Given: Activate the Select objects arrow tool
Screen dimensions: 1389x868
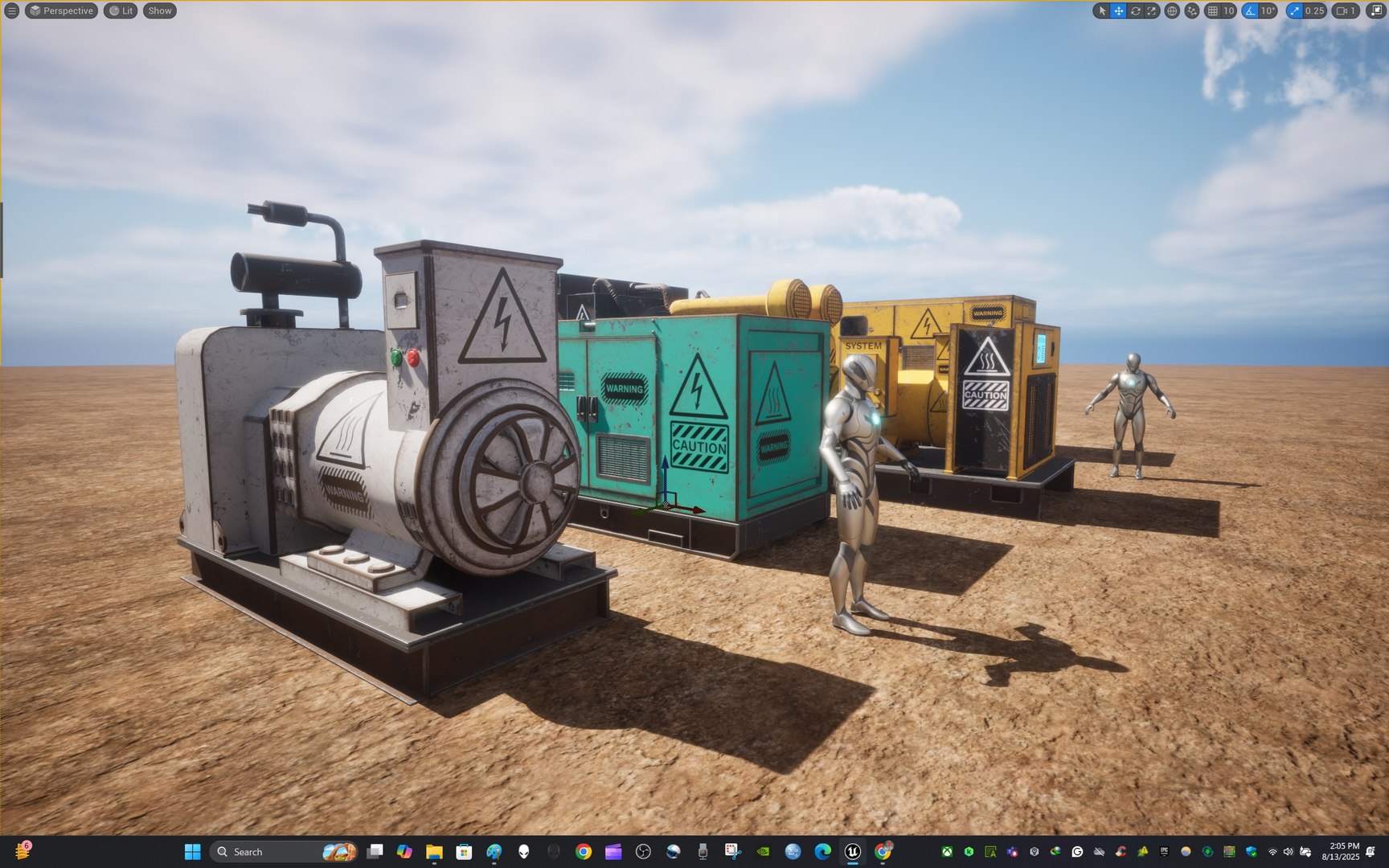Looking at the screenshot, I should [1102, 10].
